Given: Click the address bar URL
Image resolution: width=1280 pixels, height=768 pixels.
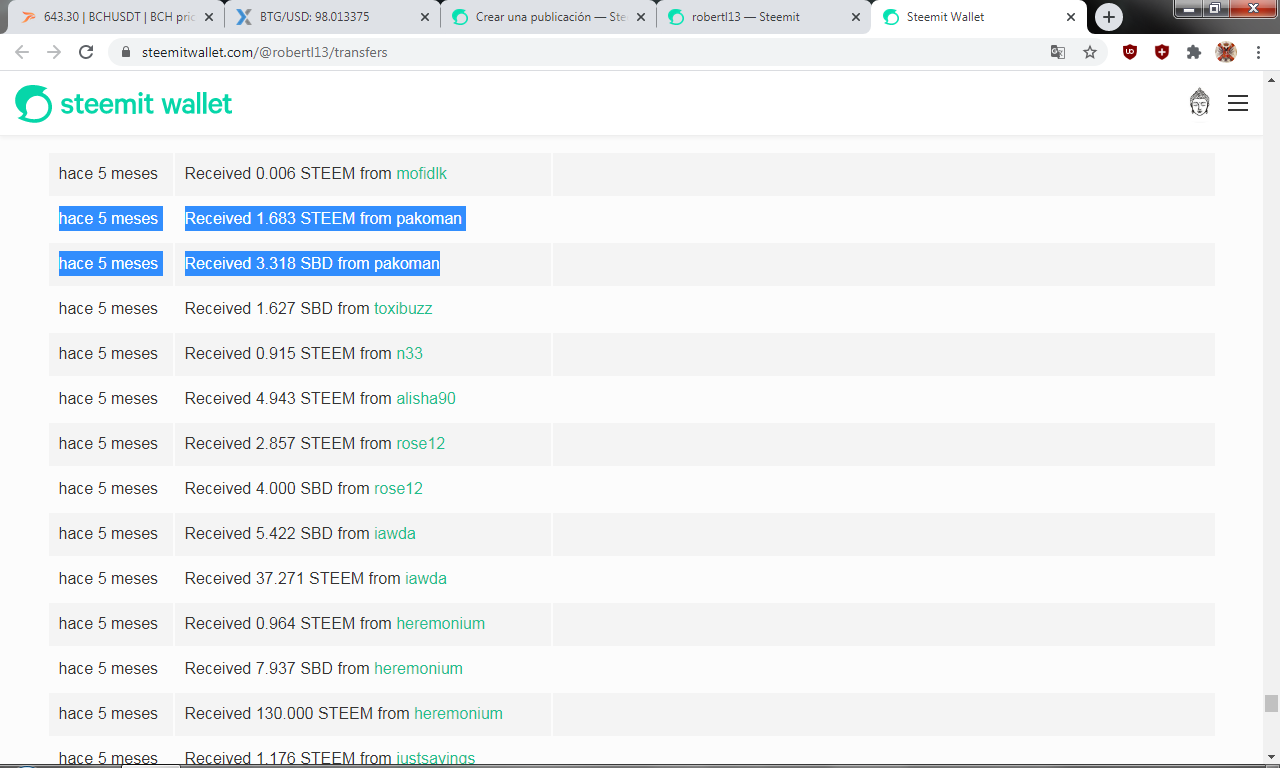Looking at the screenshot, I should click(265, 52).
